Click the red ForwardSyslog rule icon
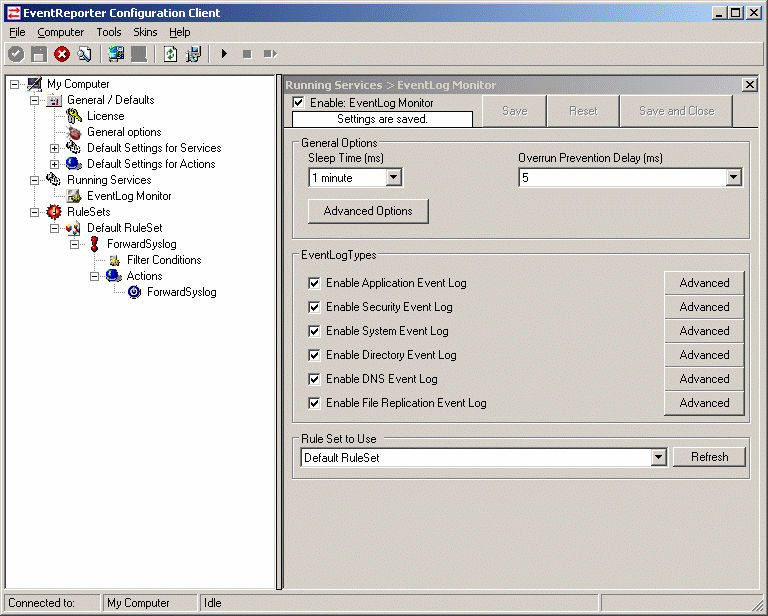Image resolution: width=768 pixels, height=616 pixels. click(95, 244)
